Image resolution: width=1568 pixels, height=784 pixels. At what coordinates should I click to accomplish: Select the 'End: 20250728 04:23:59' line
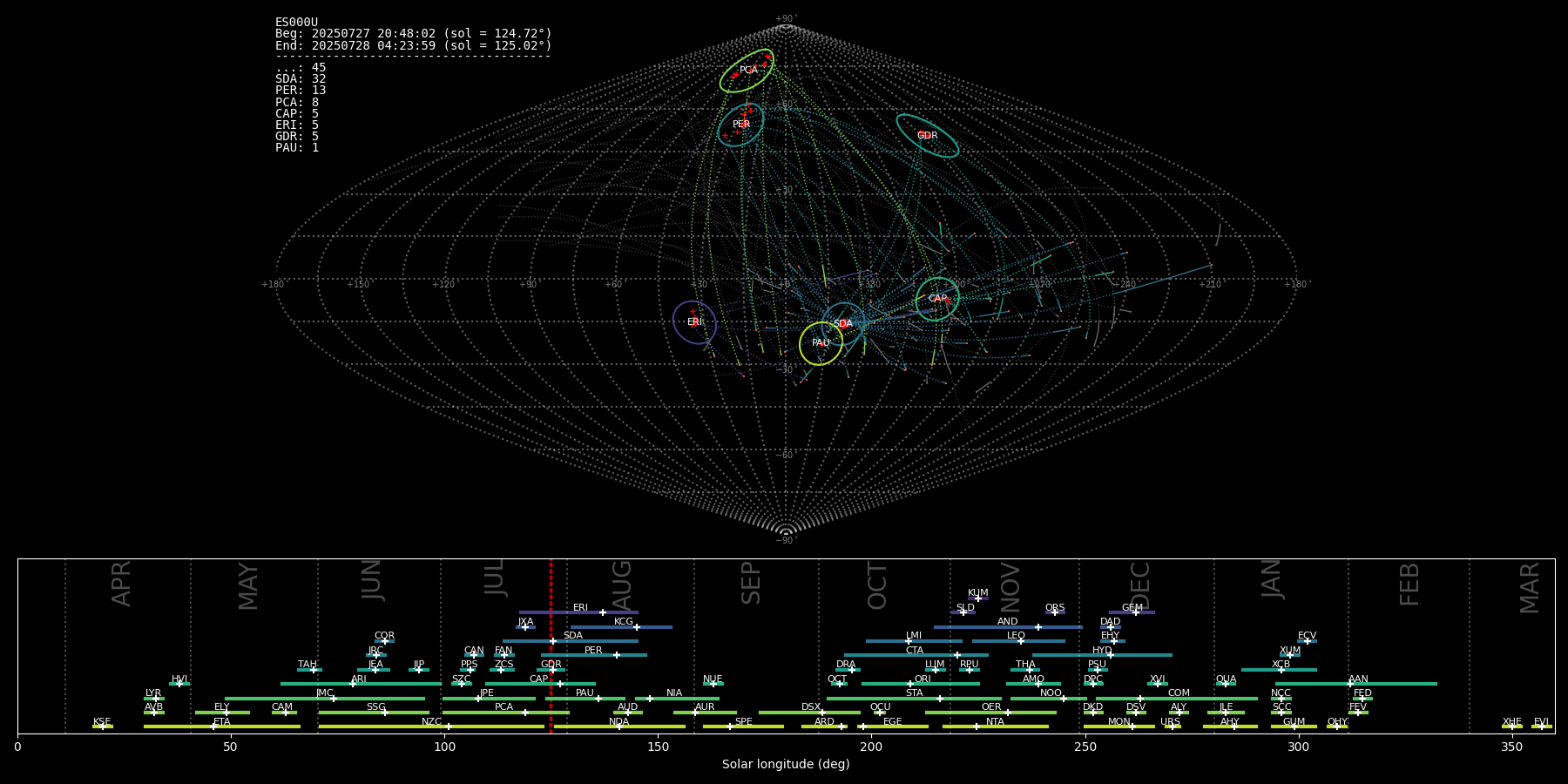pos(414,45)
